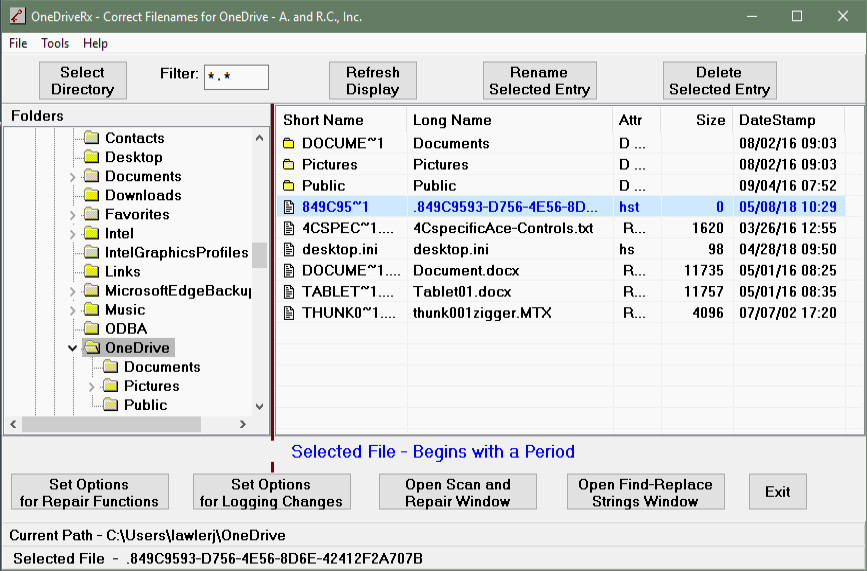Open Scan and Repair Window

pos(457,492)
